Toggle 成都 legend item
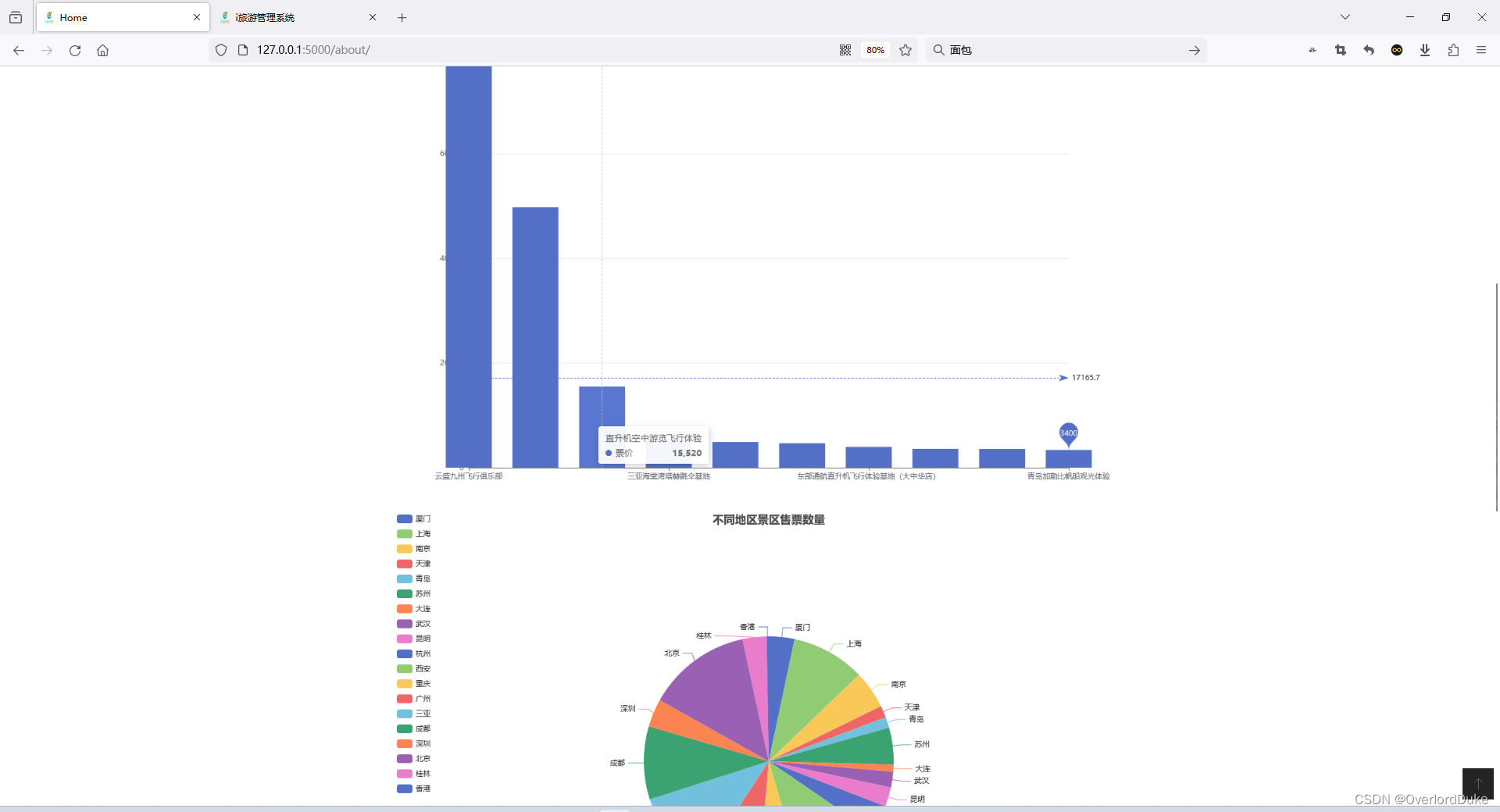Image resolution: width=1500 pixels, height=812 pixels. point(413,728)
